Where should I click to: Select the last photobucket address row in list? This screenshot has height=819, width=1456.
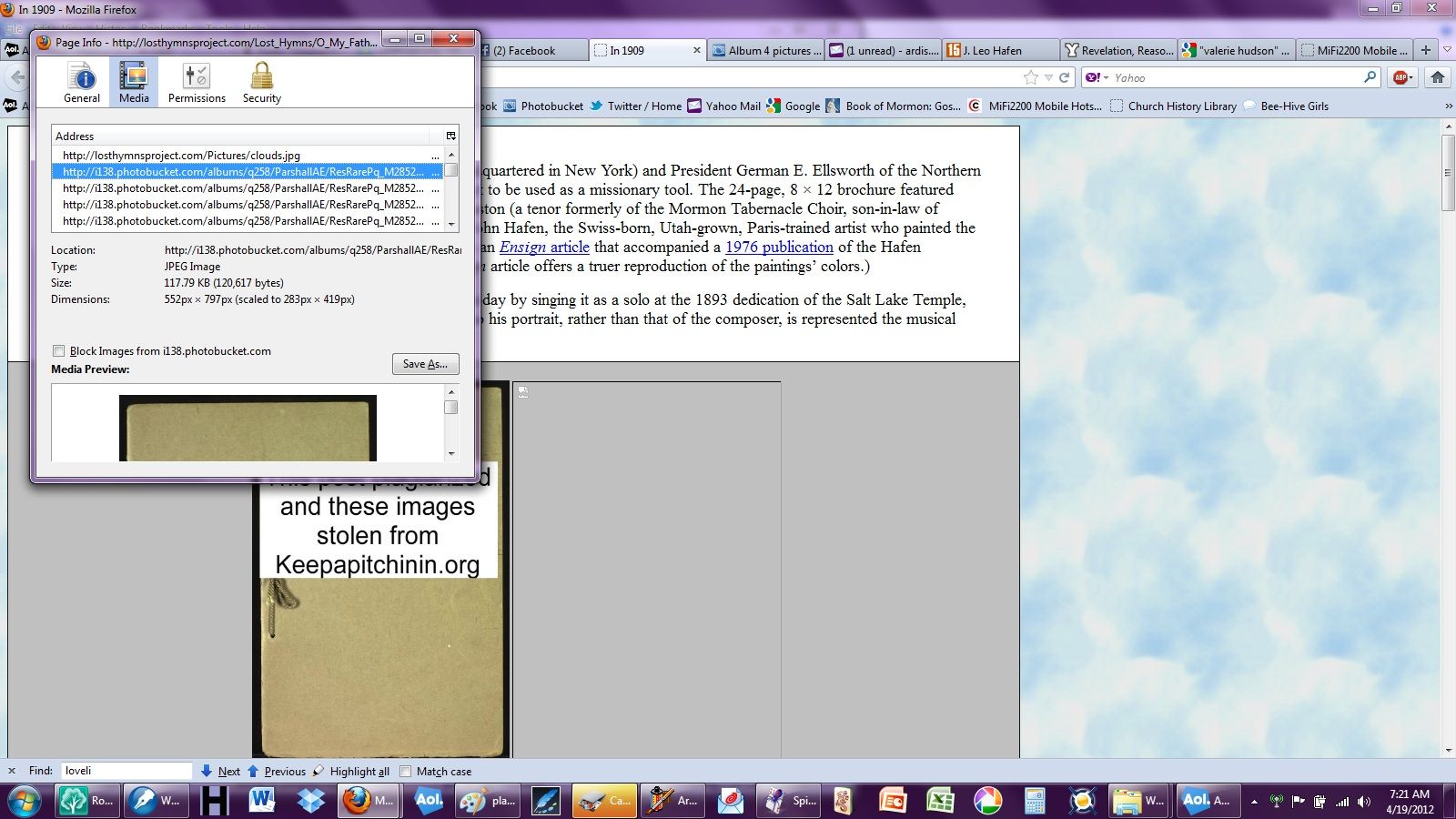click(x=248, y=221)
